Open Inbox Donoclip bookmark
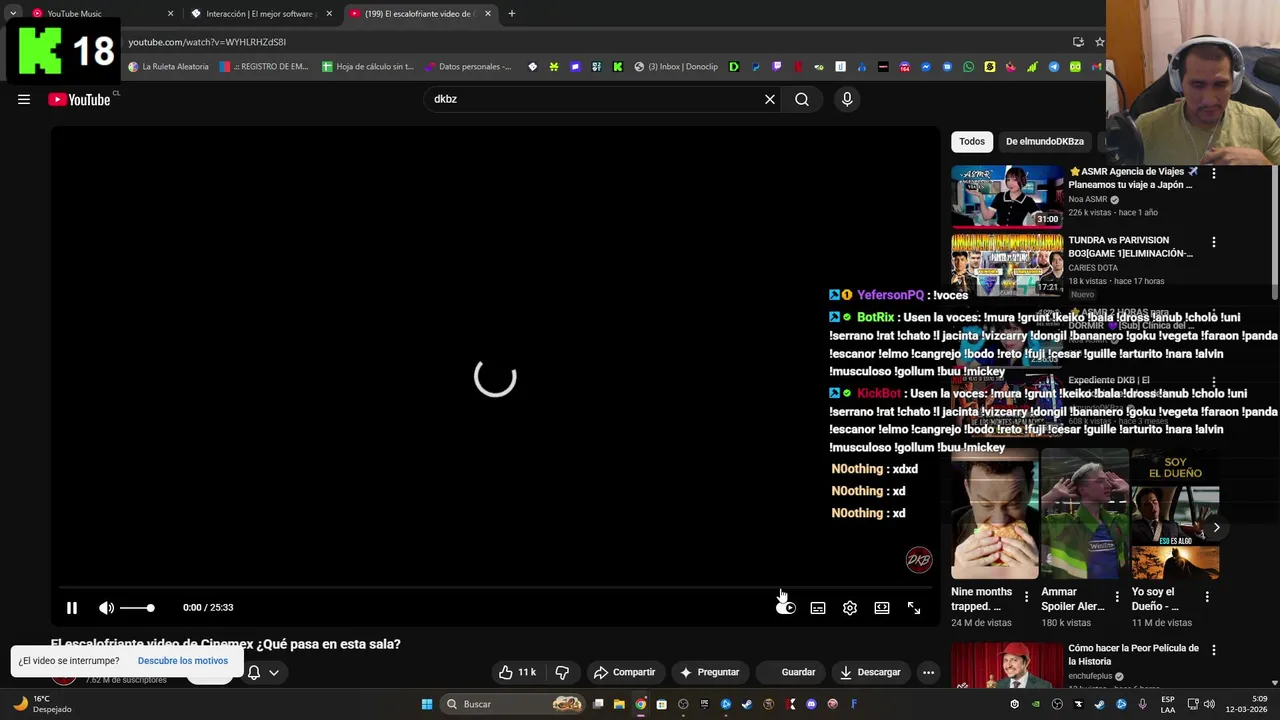Screen dimensions: 1280x720 click(x=677, y=67)
